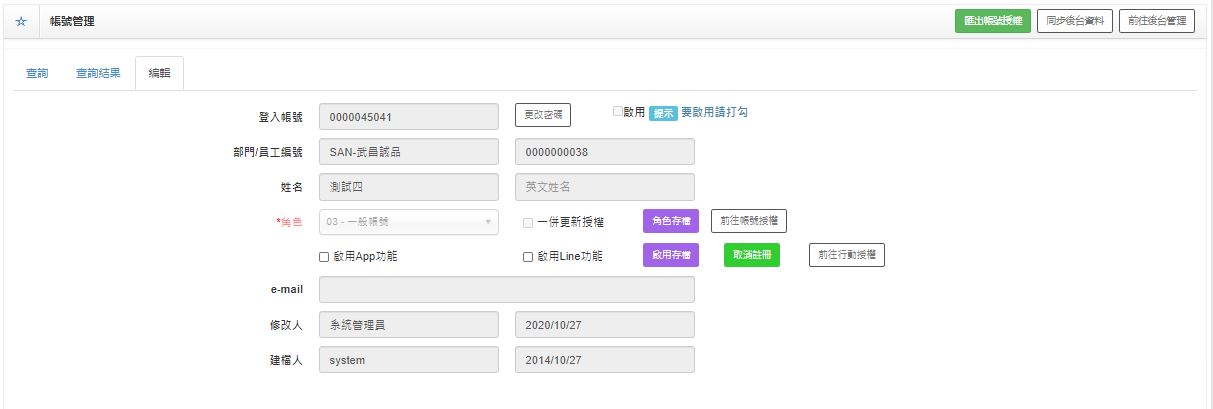1213x409 pixels.
Task: Click the green 取消註冊 button
Action: 752,255
